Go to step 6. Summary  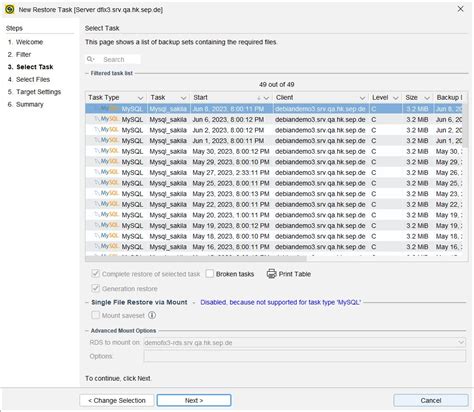26,104
